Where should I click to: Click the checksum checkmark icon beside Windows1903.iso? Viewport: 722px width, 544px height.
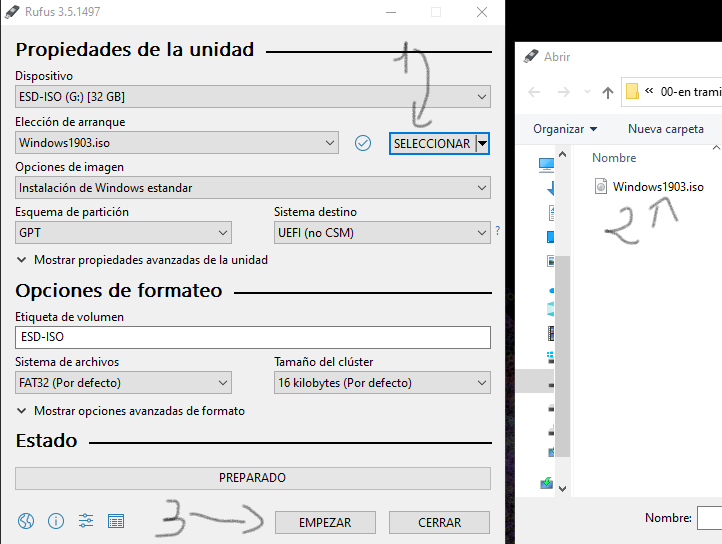coord(363,143)
